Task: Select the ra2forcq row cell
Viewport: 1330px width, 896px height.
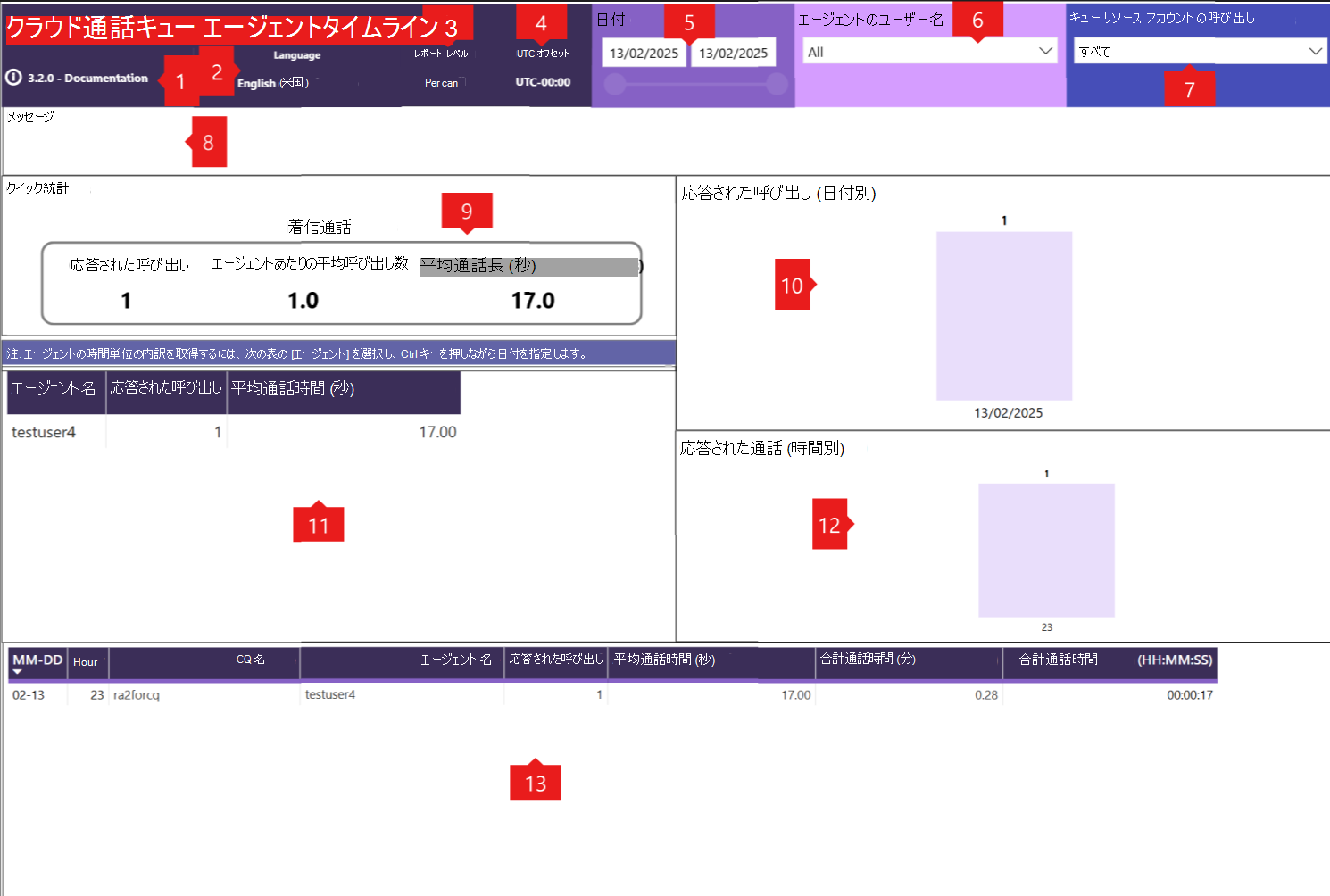Action: click(x=137, y=694)
